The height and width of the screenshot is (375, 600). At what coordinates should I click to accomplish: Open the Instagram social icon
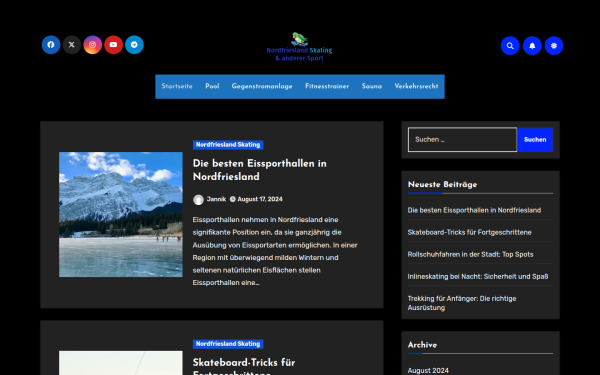[x=93, y=45]
